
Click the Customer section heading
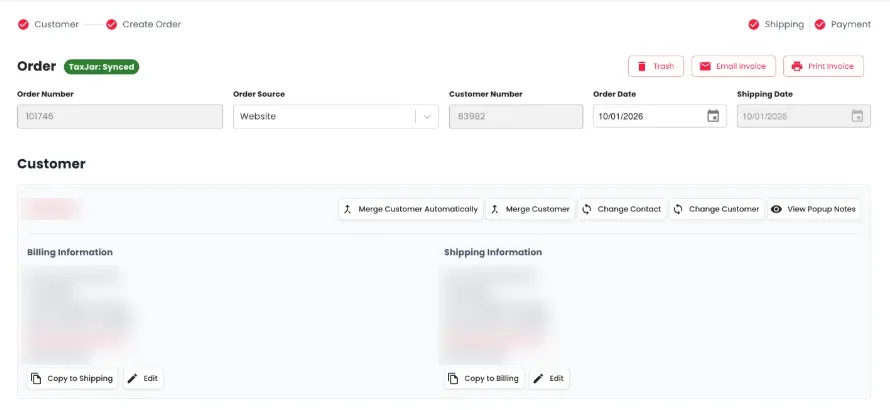[x=51, y=164]
